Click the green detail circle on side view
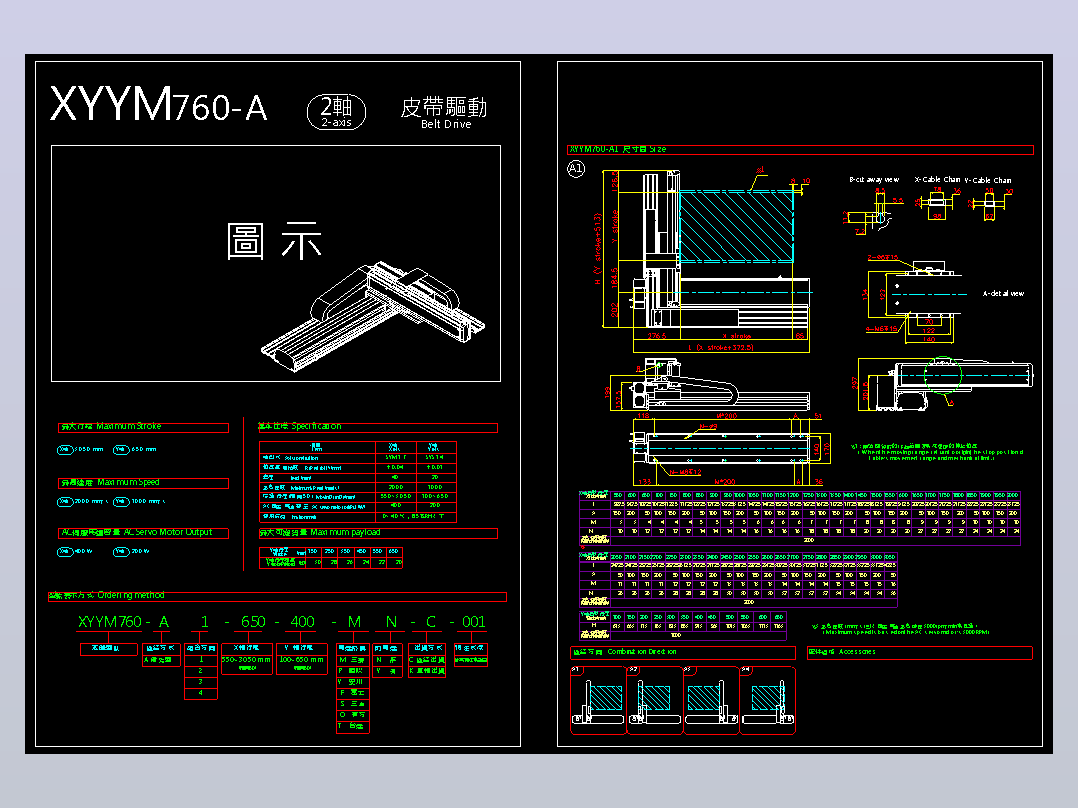 [943, 377]
